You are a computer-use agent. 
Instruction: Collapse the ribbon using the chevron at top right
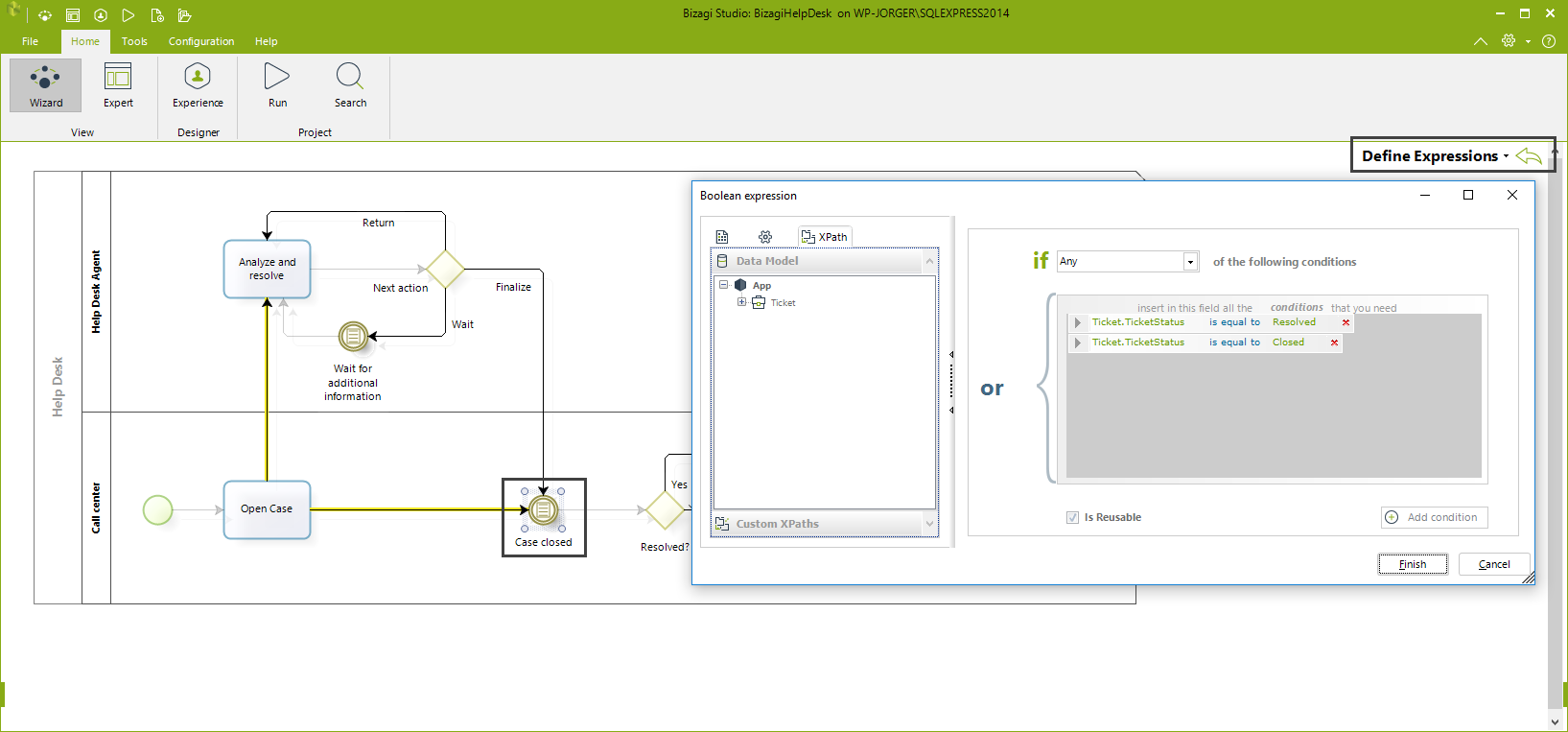tap(1481, 41)
